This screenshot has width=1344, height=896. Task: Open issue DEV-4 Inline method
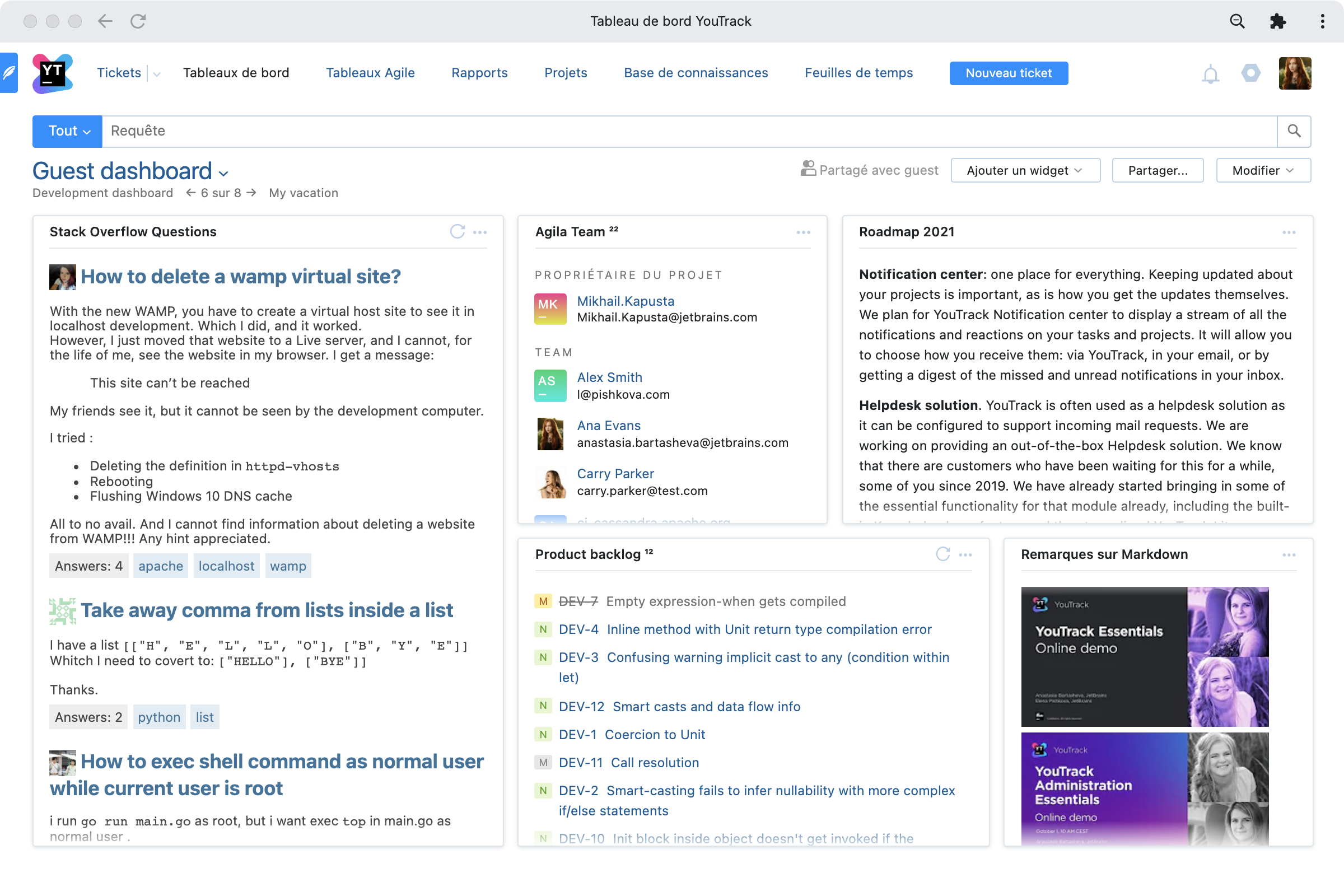pyautogui.click(x=745, y=629)
